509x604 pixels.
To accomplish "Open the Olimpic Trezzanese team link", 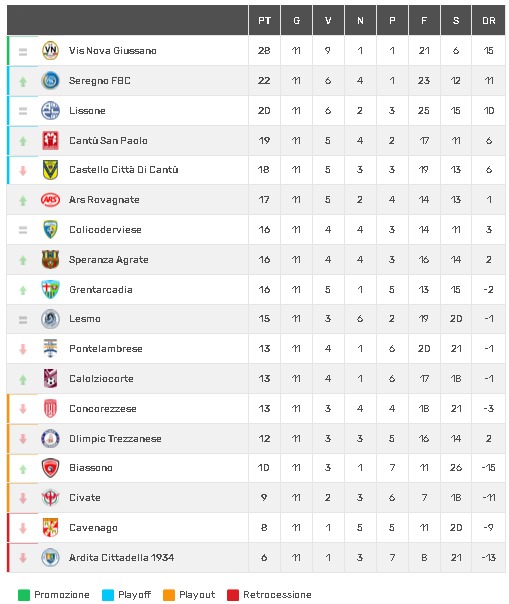I will tap(115, 438).
